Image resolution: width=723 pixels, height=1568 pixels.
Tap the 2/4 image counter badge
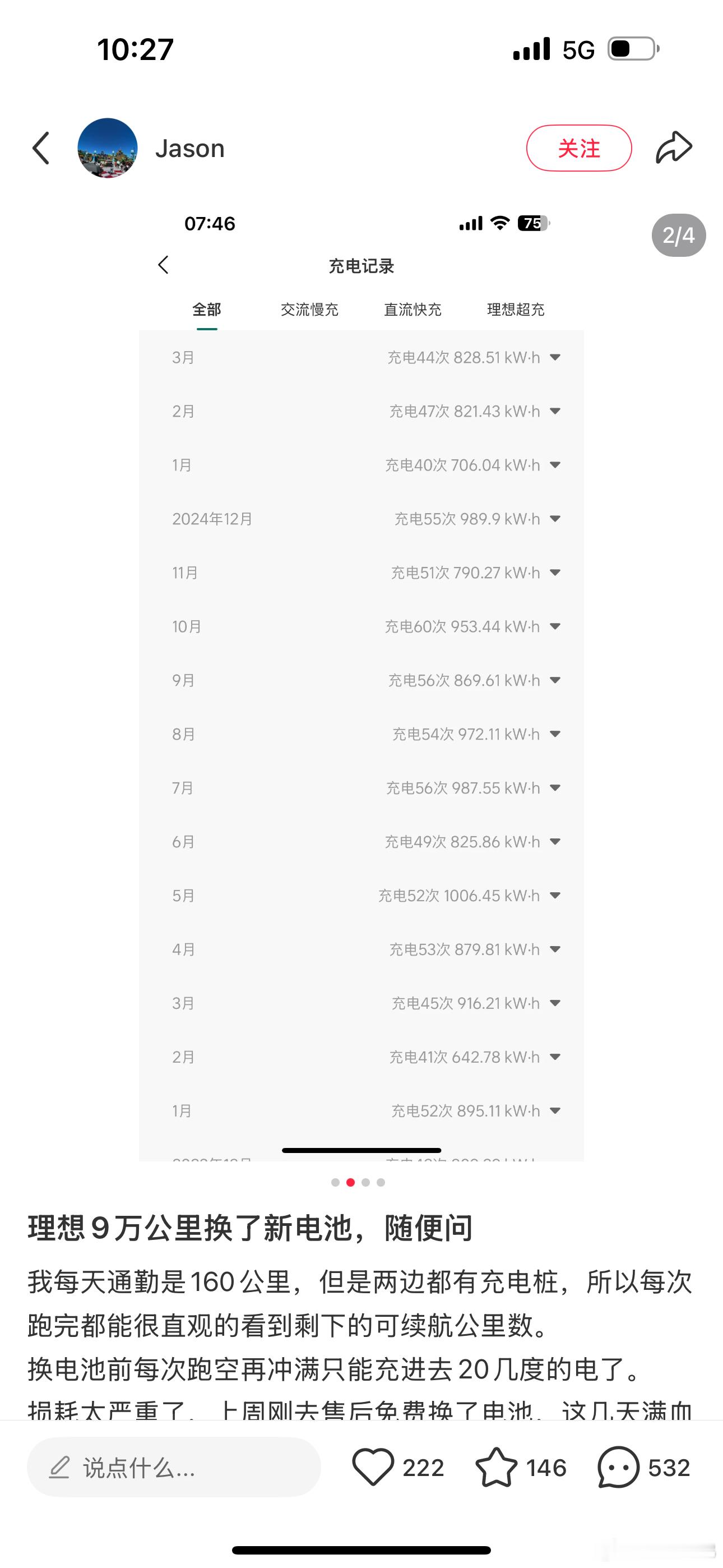679,235
